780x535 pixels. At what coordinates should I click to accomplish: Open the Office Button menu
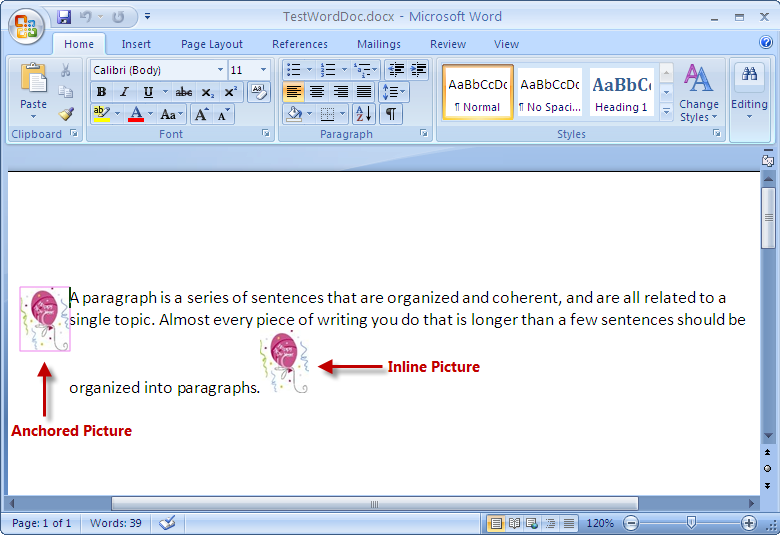click(26, 25)
